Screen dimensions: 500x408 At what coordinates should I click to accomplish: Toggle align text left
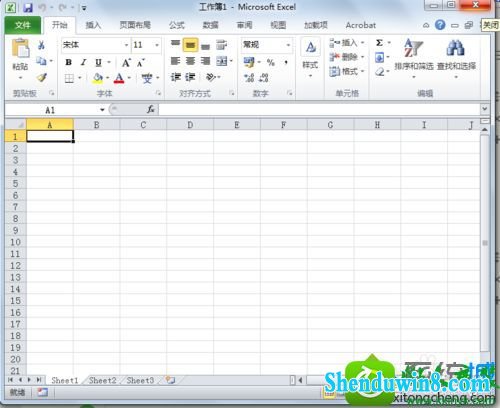pyautogui.click(x=175, y=61)
